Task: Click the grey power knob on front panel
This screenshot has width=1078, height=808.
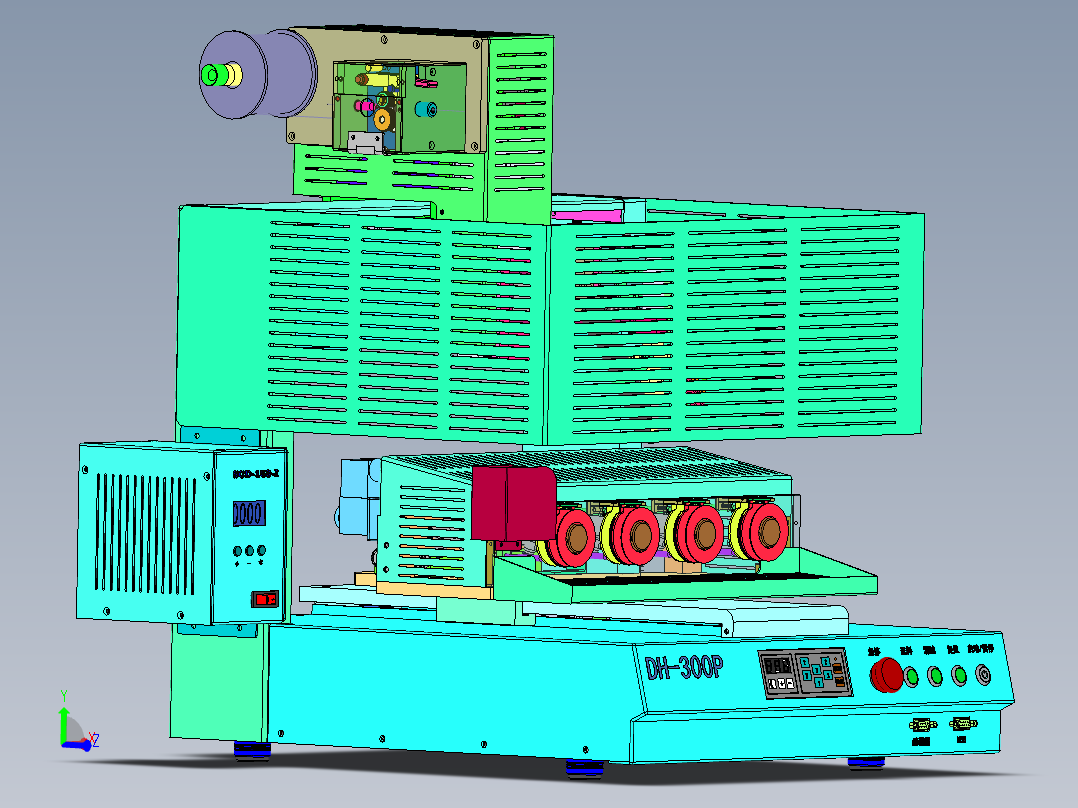Action: (984, 674)
